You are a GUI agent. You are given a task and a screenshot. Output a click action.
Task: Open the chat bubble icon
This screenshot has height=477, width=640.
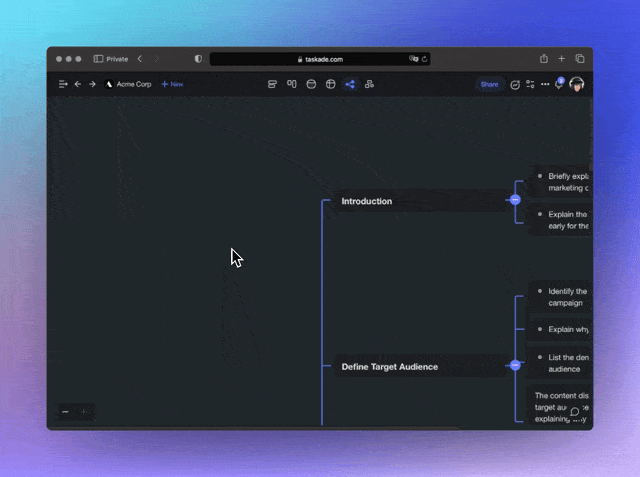(575, 411)
